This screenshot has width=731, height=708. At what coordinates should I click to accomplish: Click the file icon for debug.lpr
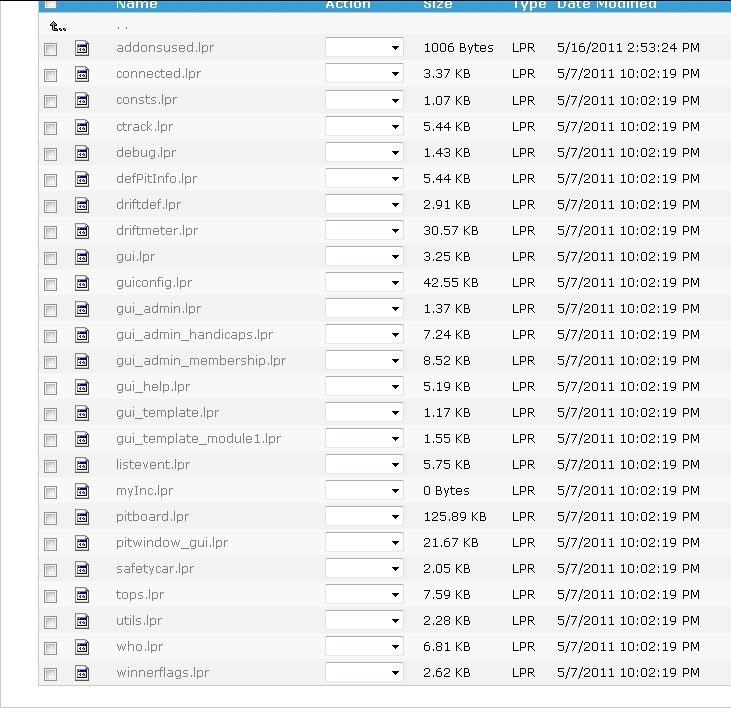82,153
